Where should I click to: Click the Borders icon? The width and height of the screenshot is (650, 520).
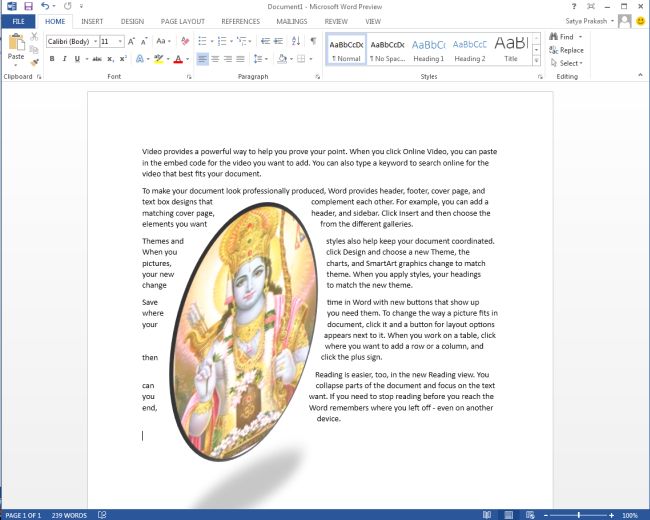[301, 59]
